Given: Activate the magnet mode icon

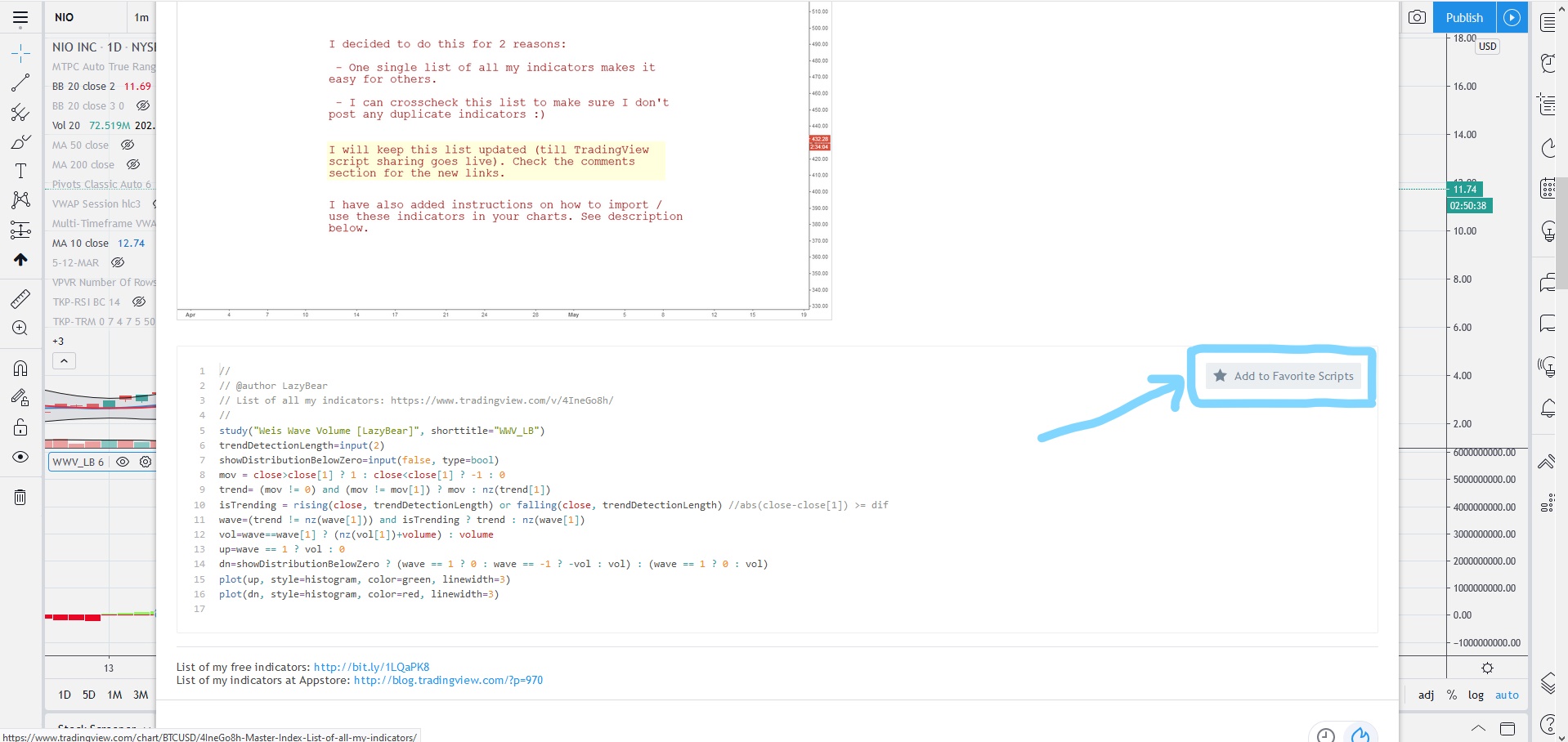Looking at the screenshot, I should tap(20, 369).
